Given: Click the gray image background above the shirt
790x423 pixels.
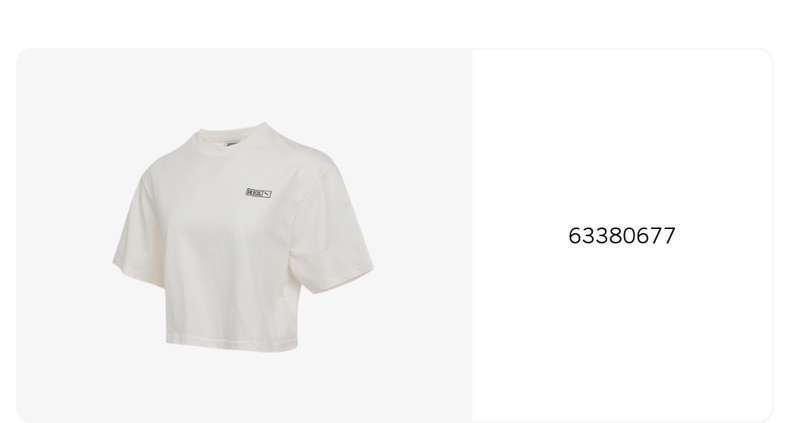Looking at the screenshot, I should [244, 83].
